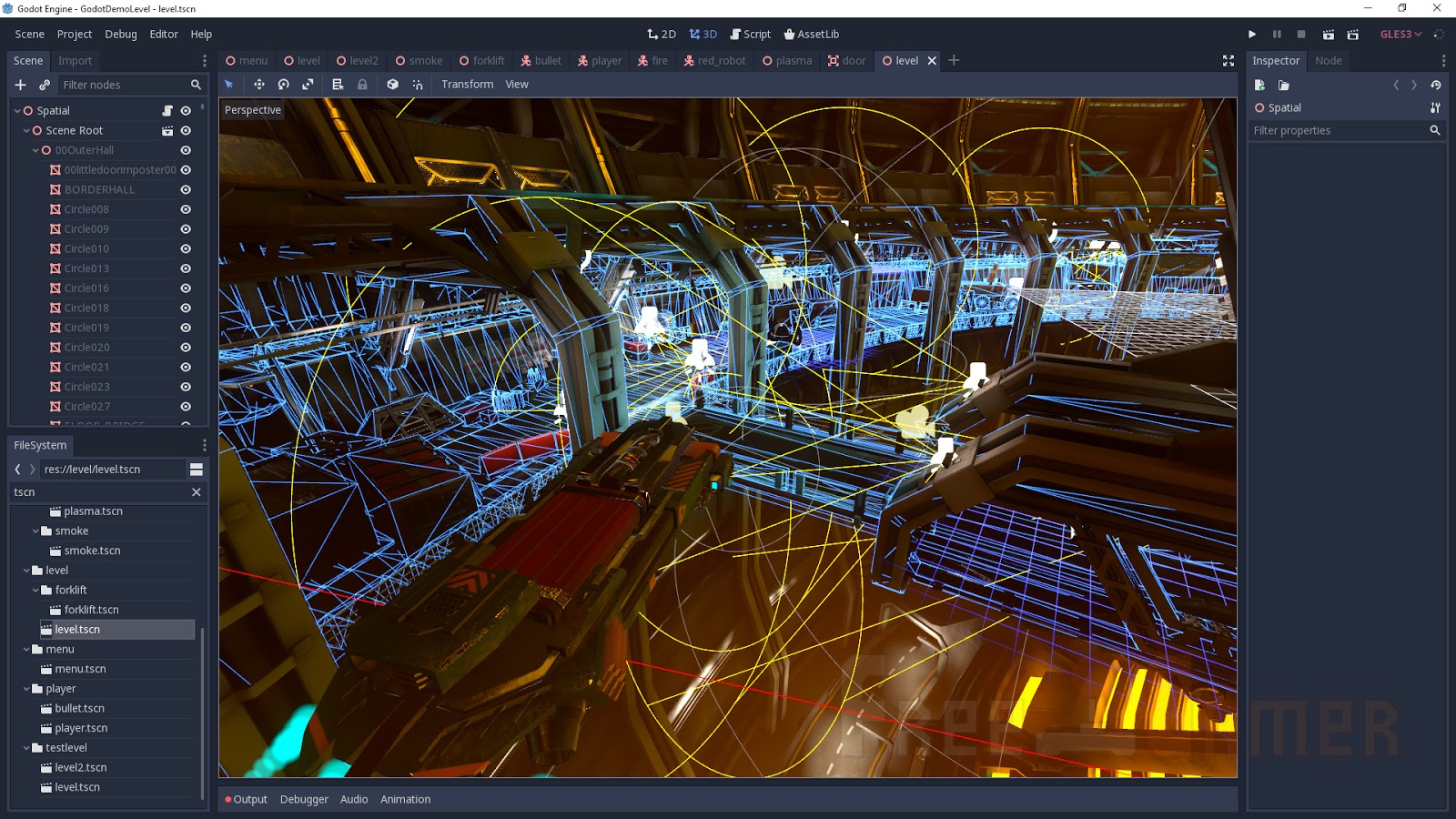Toggle visibility of Circle013 node
This screenshot has height=819, width=1456.
coord(186,268)
